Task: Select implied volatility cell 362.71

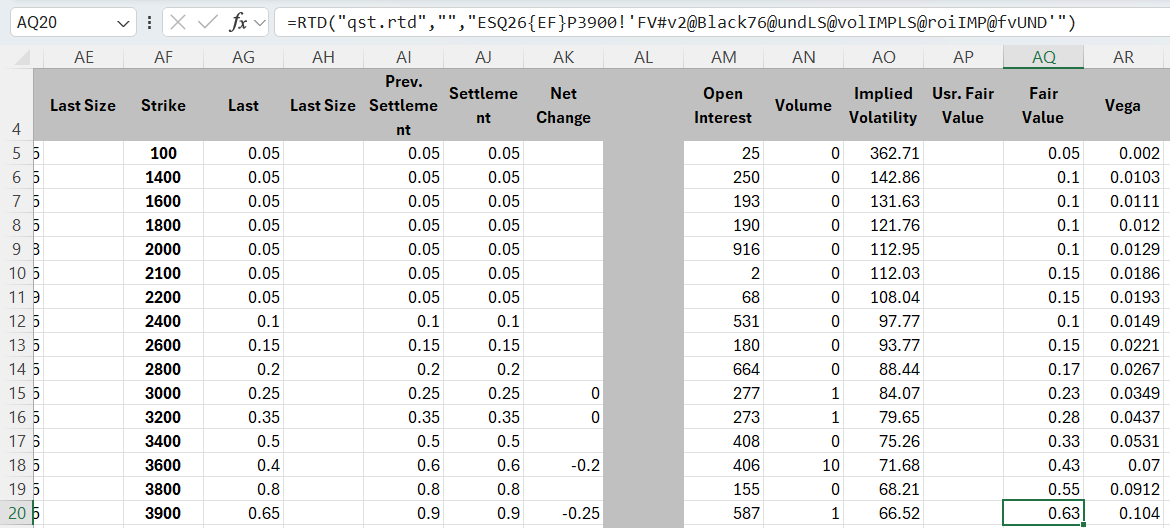Action: (x=883, y=154)
